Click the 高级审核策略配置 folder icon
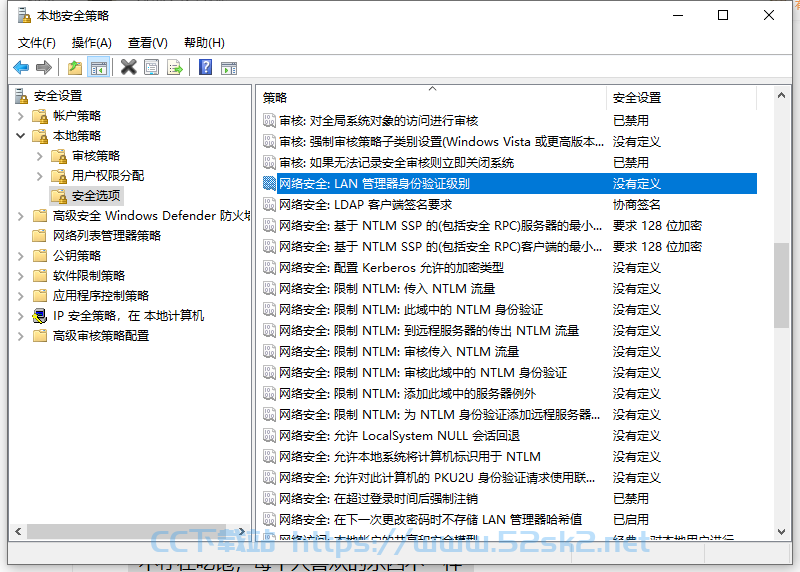The height and width of the screenshot is (572, 800). pyautogui.click(x=40, y=336)
